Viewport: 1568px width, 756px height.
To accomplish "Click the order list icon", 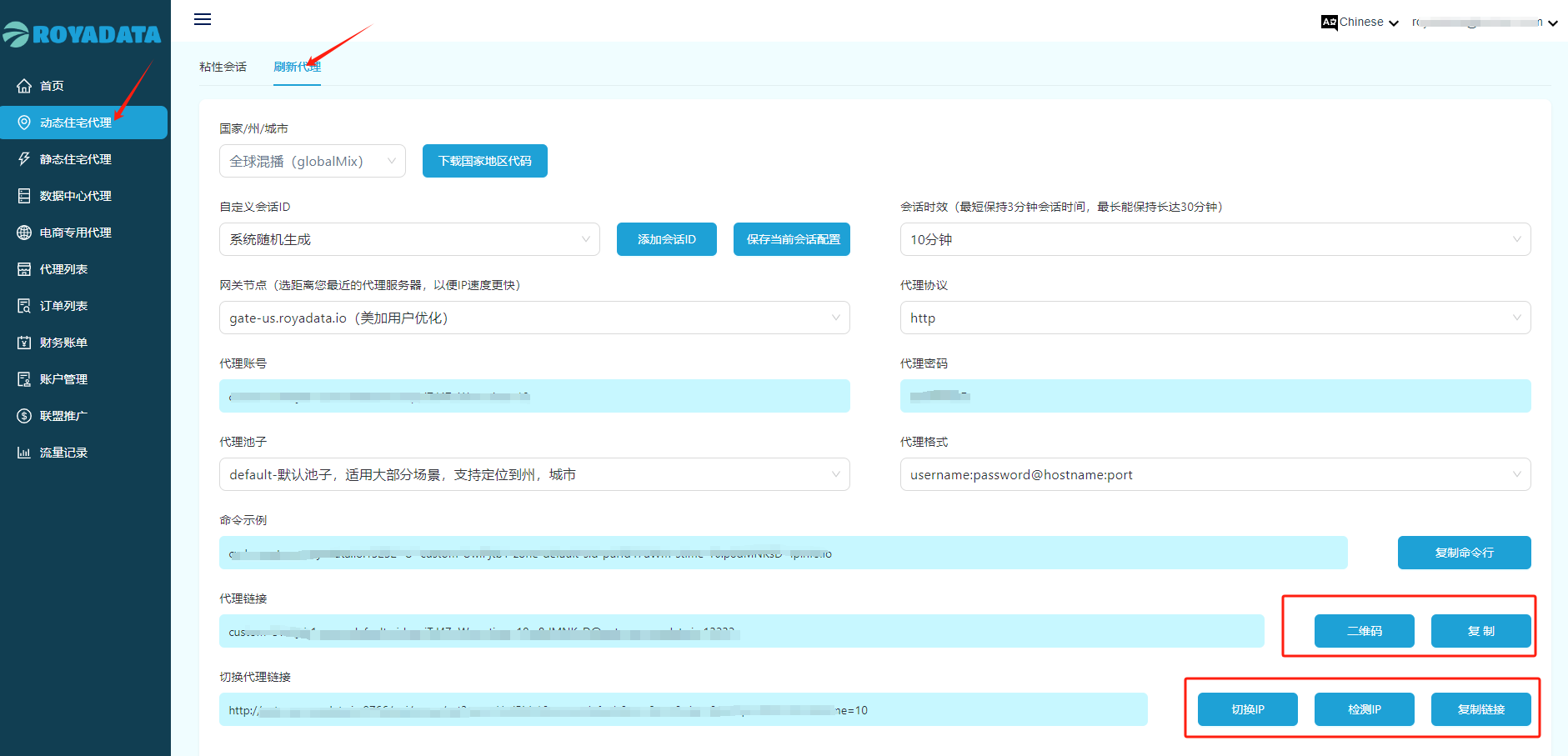I will (24, 306).
